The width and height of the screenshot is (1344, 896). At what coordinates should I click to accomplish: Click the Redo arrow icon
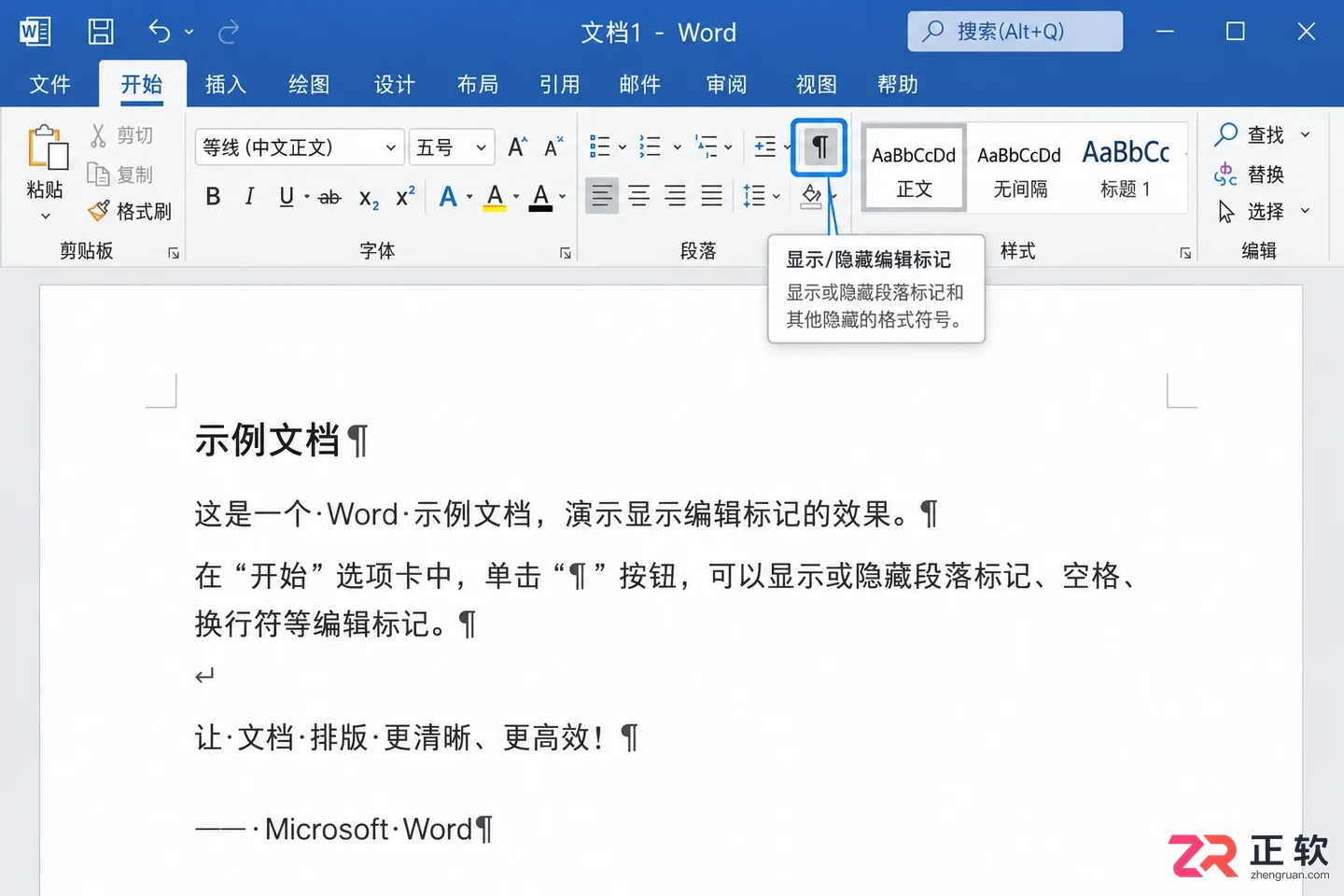[229, 33]
